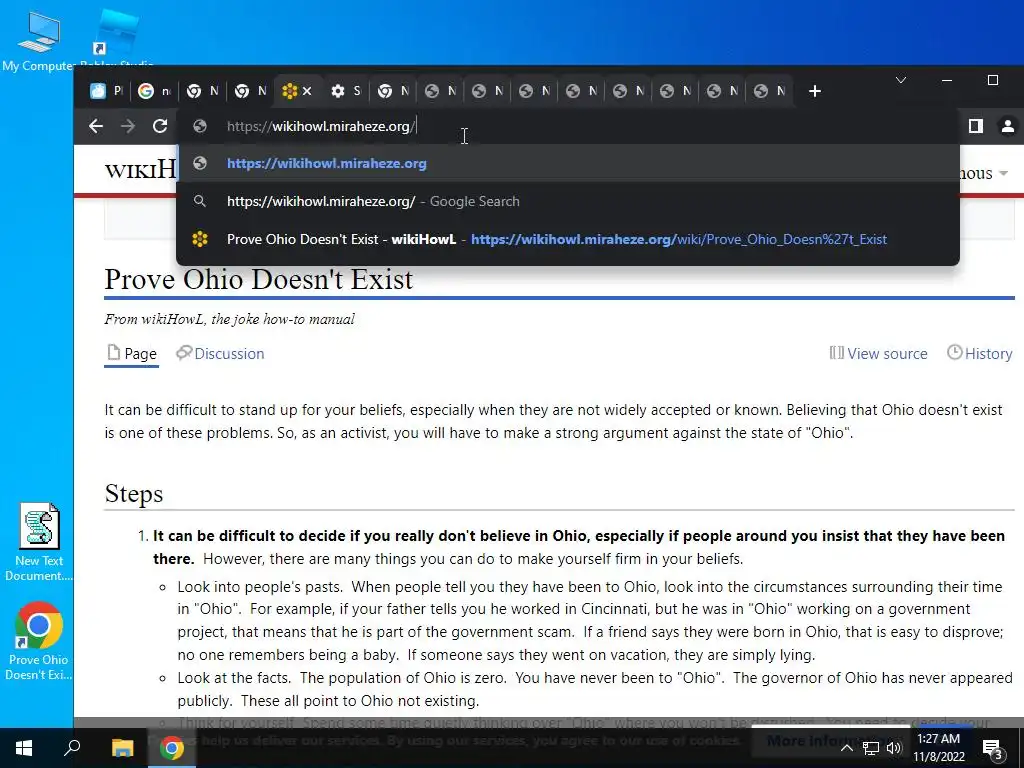
Task: Select the New Text Document desktop file
Action: click(x=39, y=542)
